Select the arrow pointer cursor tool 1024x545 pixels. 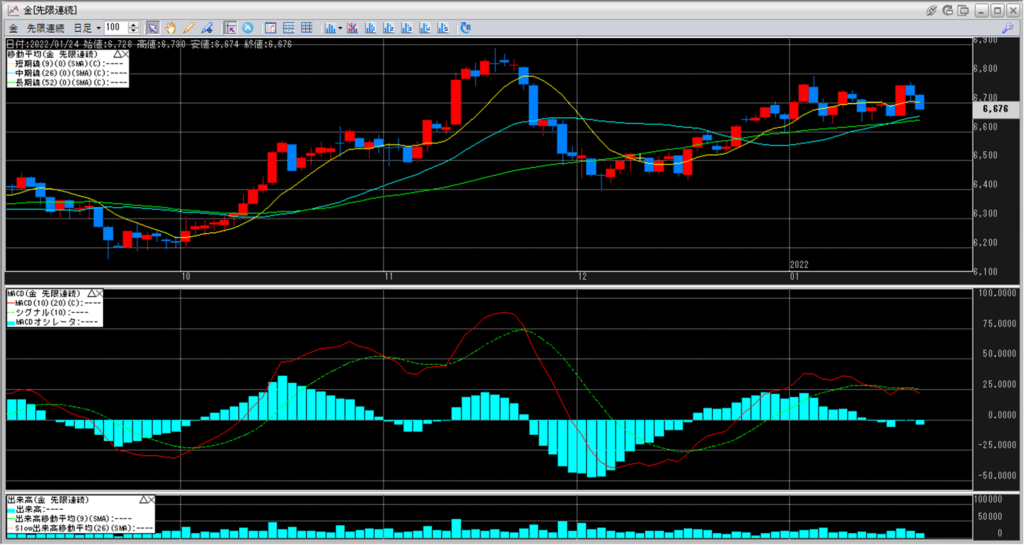(x=152, y=27)
